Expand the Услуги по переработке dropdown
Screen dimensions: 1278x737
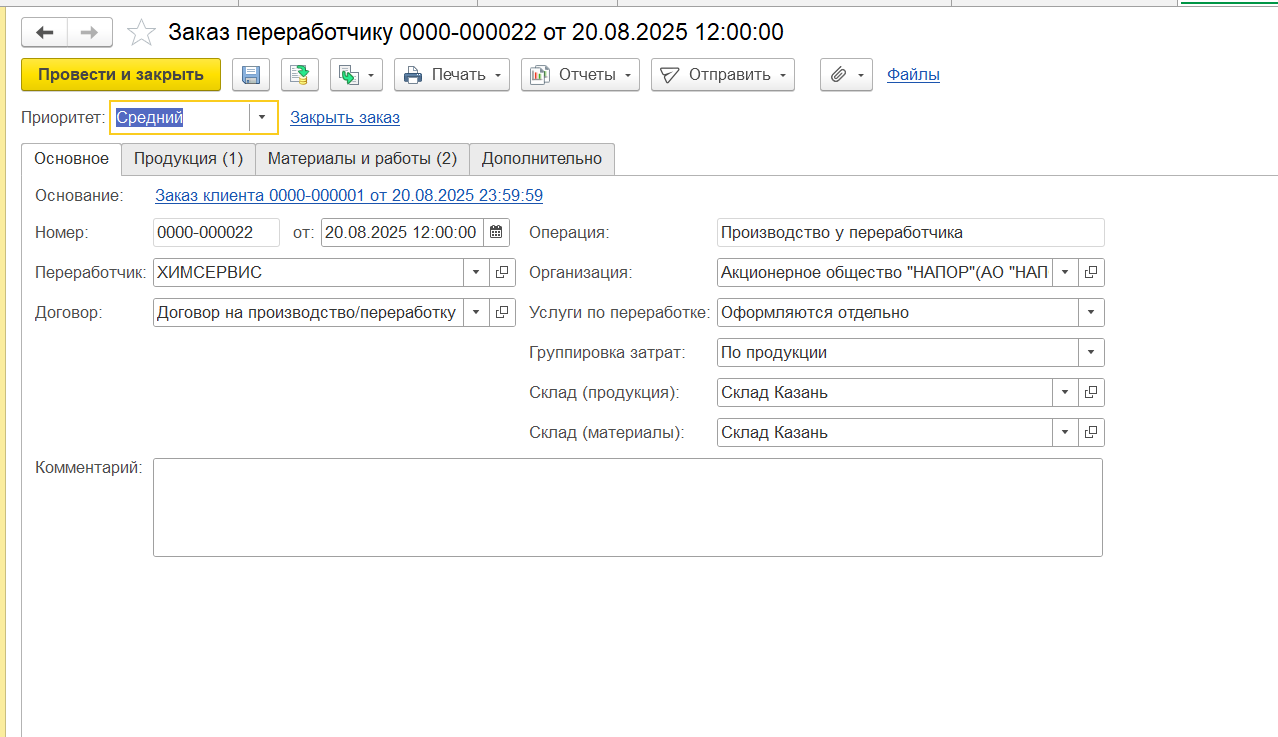pos(1090,313)
